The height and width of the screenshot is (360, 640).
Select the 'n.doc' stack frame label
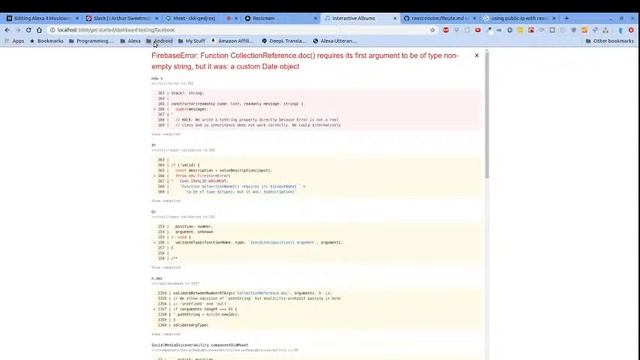157,279
